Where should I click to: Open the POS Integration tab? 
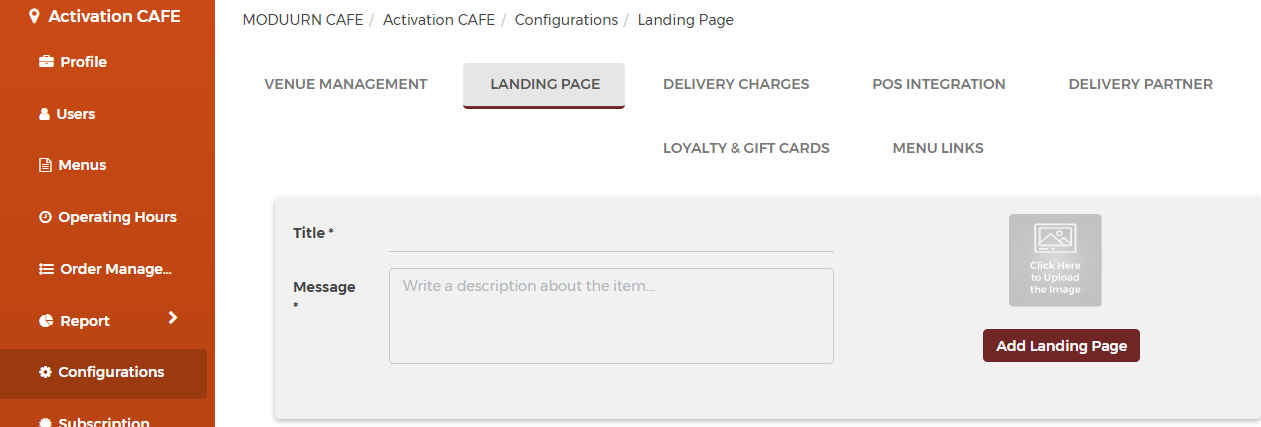(x=939, y=84)
